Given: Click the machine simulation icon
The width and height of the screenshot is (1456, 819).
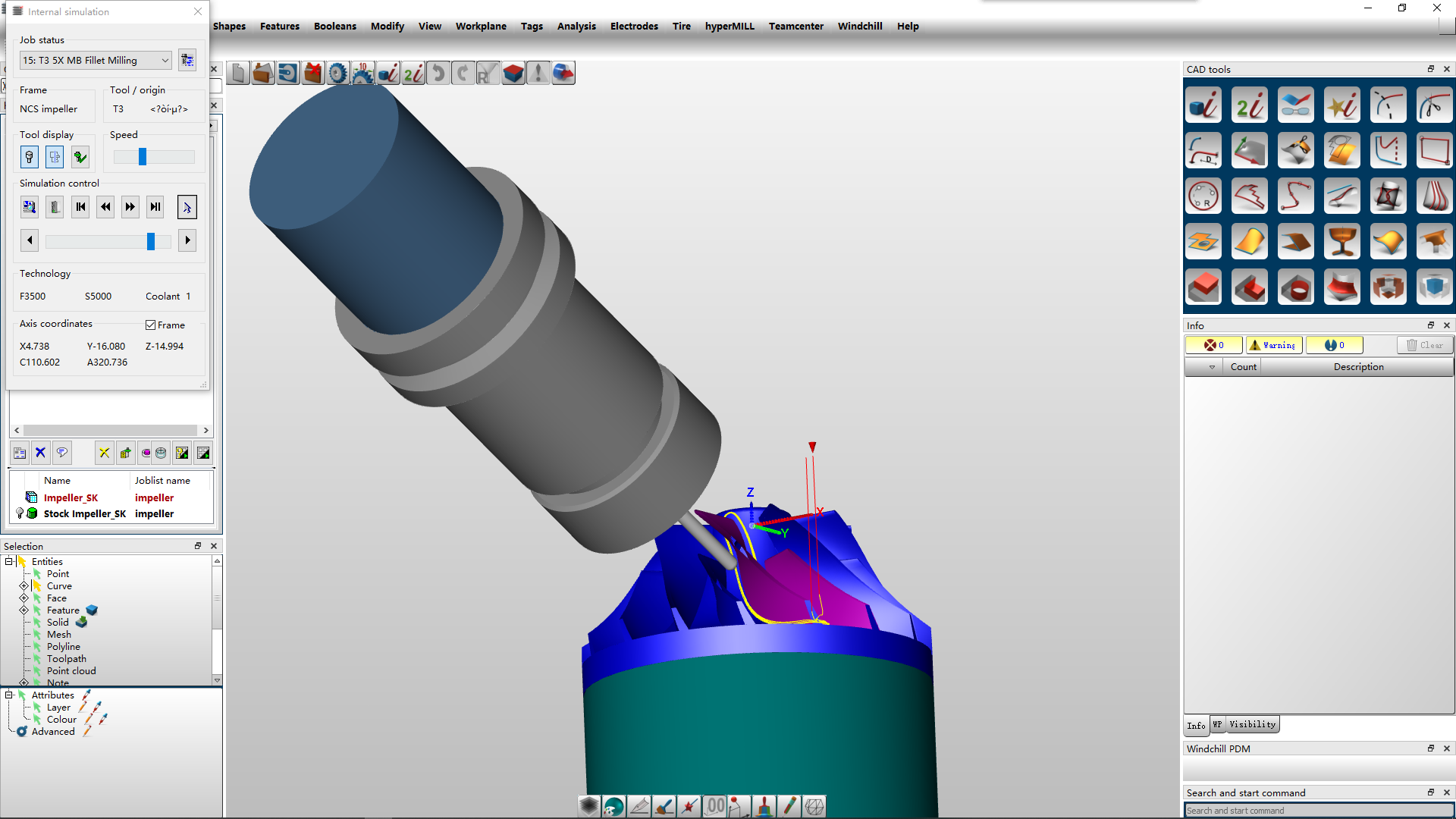Looking at the screenshot, I should coord(55,206).
